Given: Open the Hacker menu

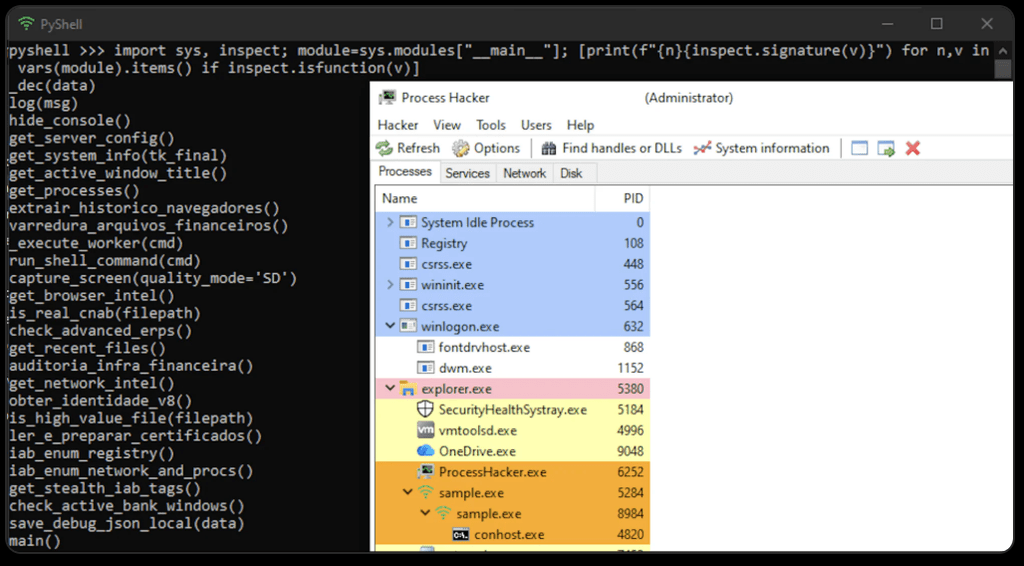Looking at the screenshot, I should click(x=398, y=125).
